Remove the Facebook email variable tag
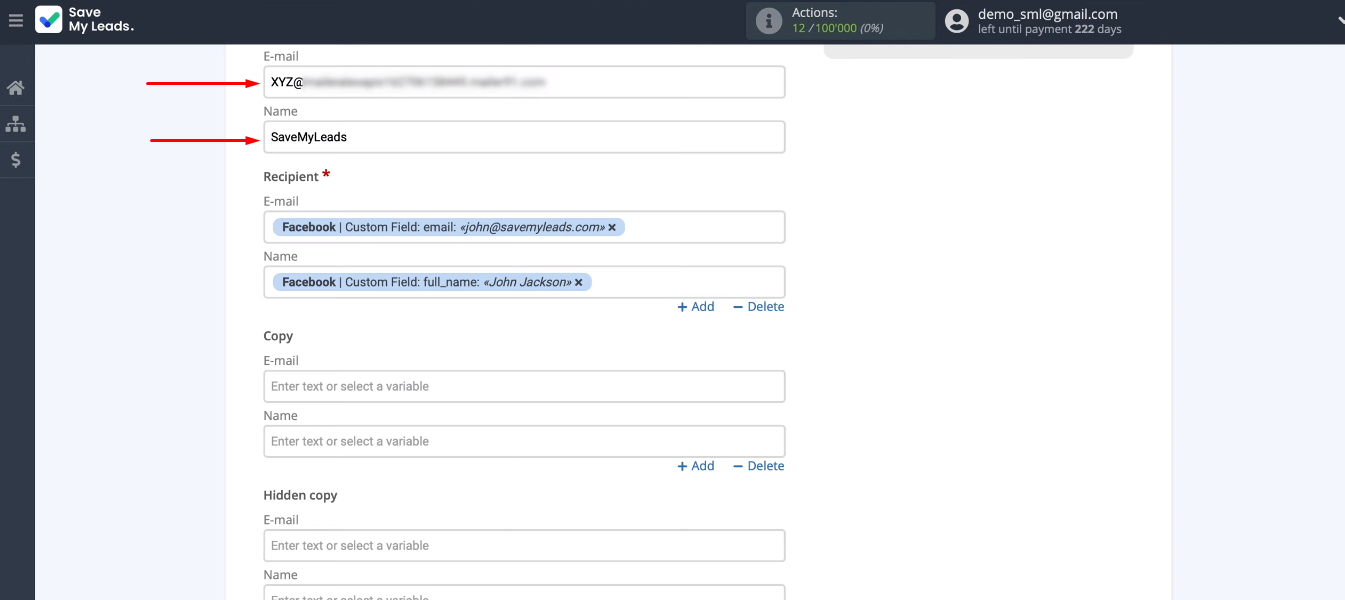The height and width of the screenshot is (600, 1345). click(612, 228)
